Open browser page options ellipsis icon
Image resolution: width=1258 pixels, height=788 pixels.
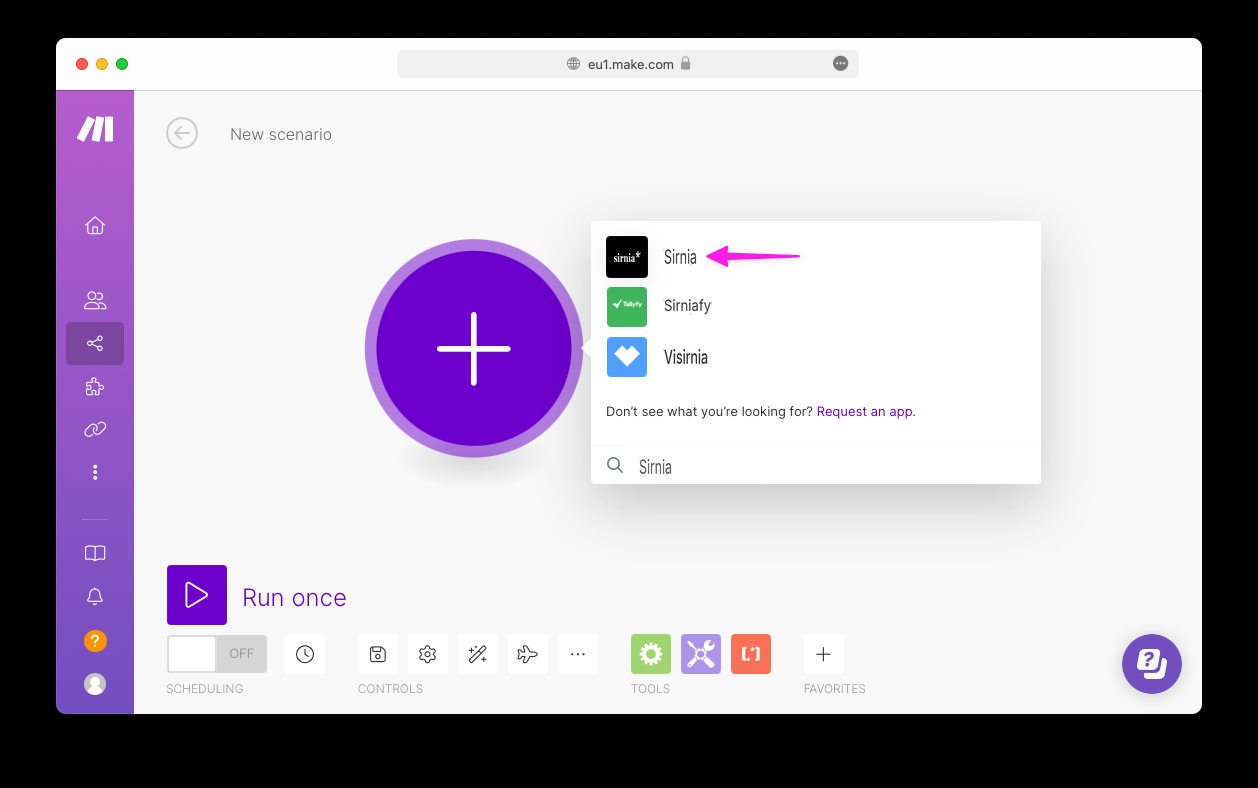tap(840, 63)
